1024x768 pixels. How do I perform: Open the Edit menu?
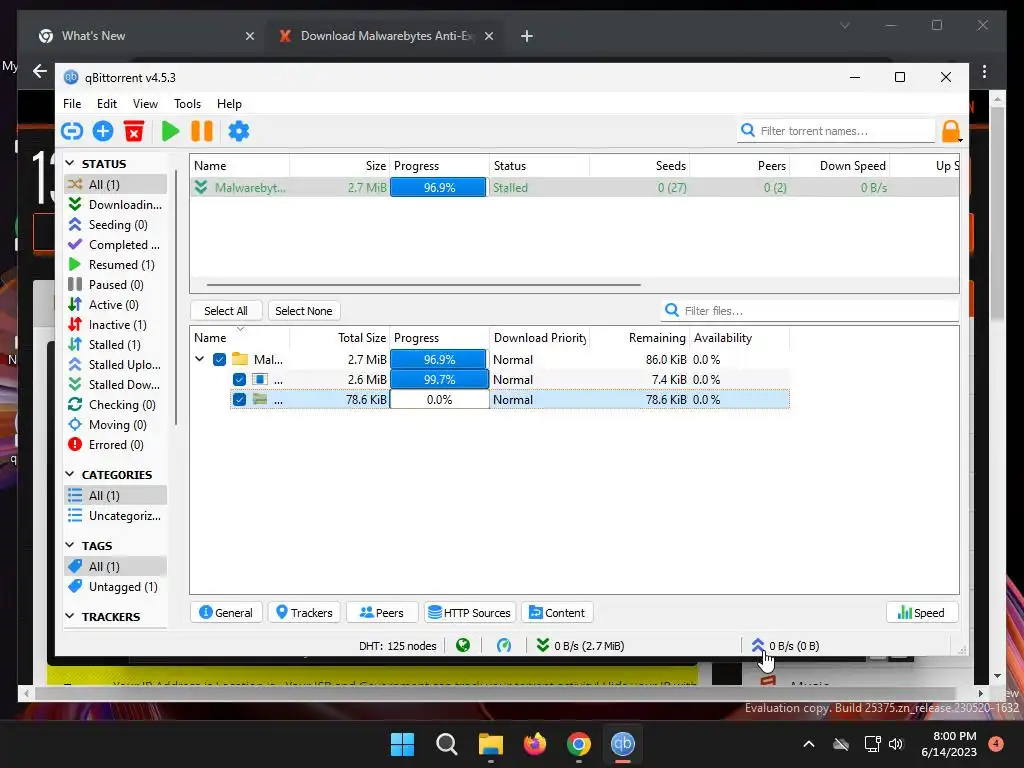(x=106, y=104)
